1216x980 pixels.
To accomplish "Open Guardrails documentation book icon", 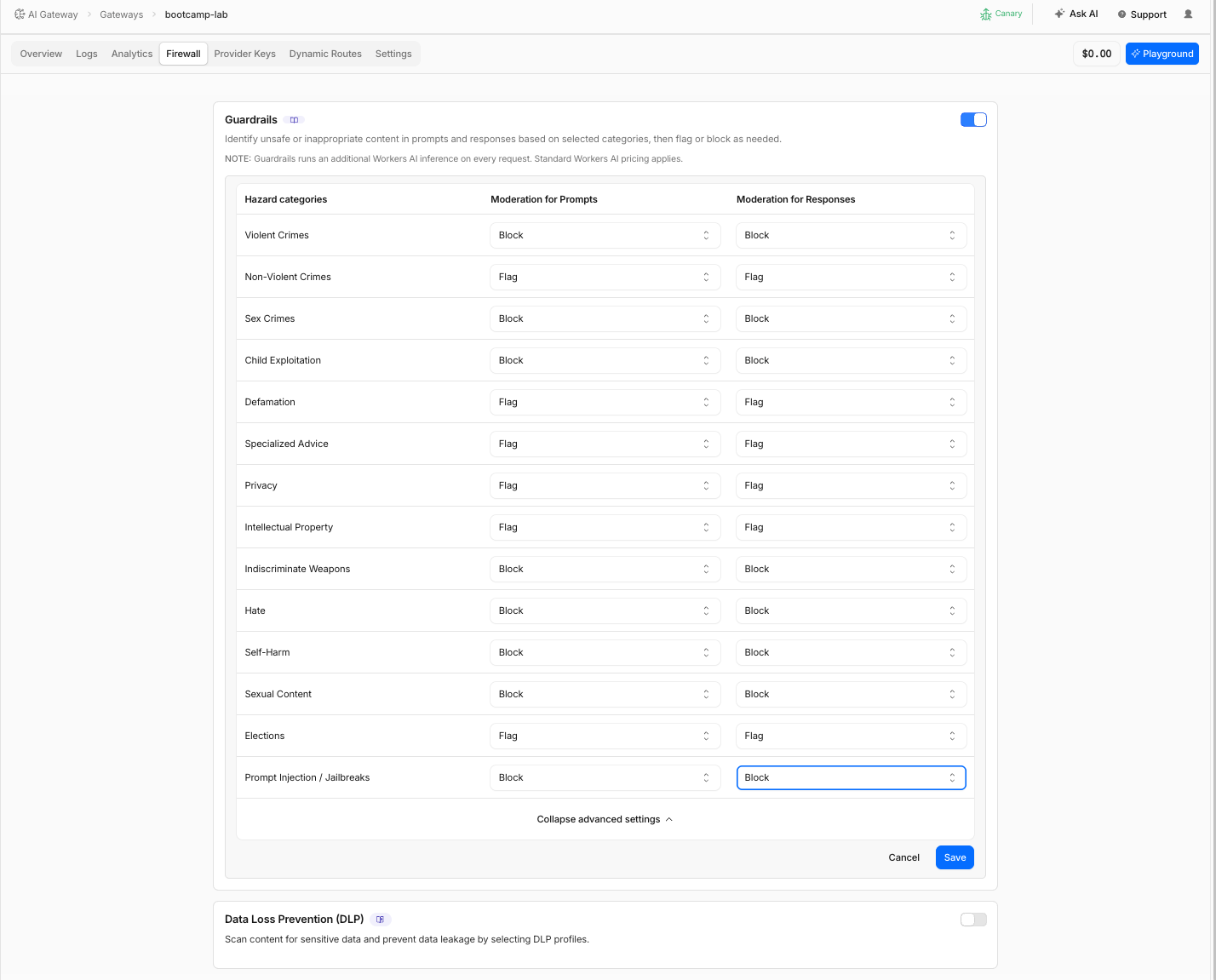I will 295,120.
